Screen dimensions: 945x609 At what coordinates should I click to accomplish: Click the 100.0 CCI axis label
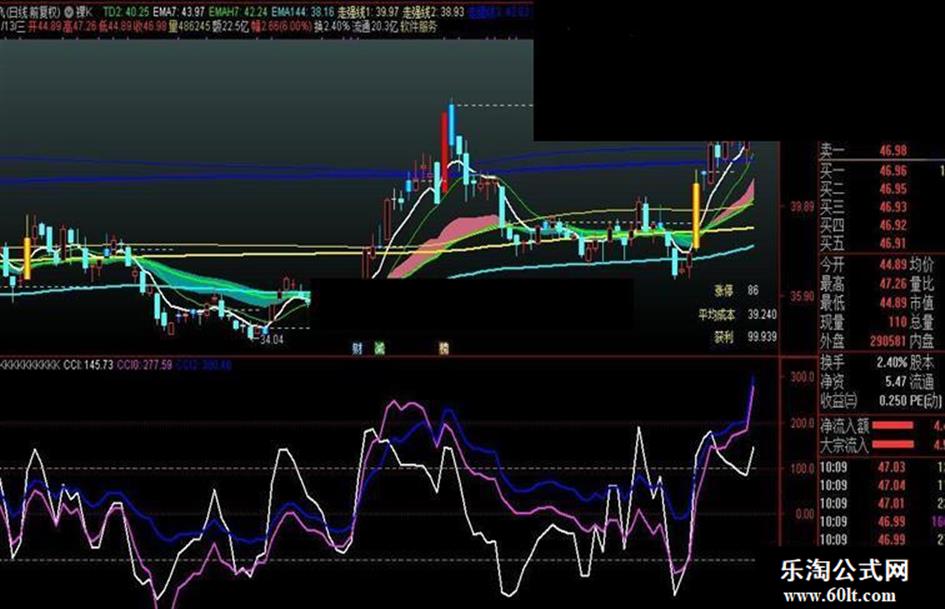[x=802, y=469]
